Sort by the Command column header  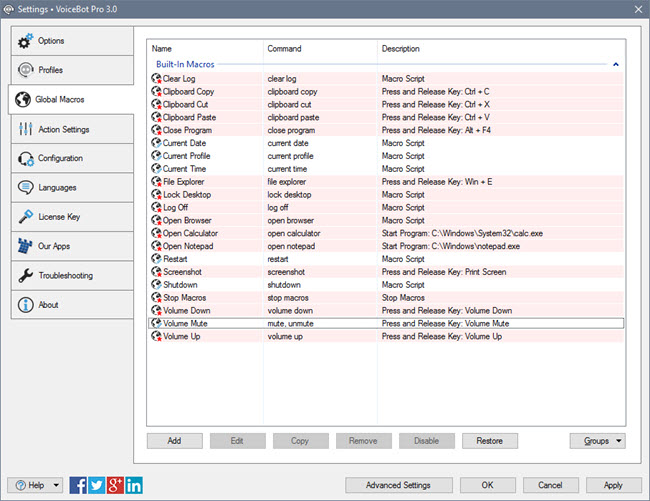coord(284,48)
